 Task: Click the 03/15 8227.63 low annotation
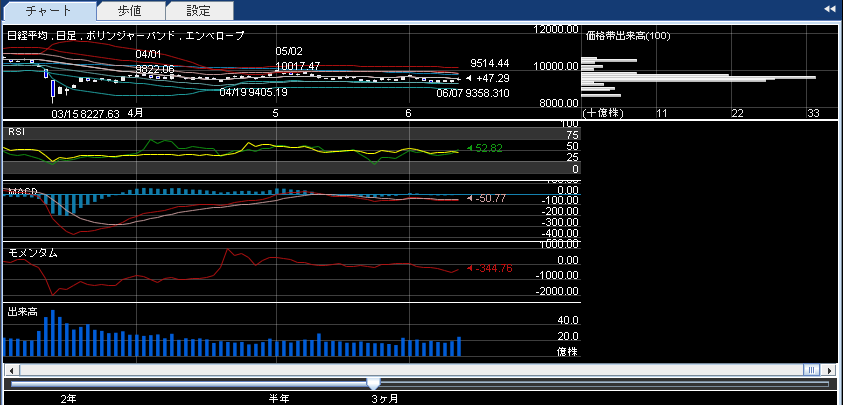pos(85,114)
